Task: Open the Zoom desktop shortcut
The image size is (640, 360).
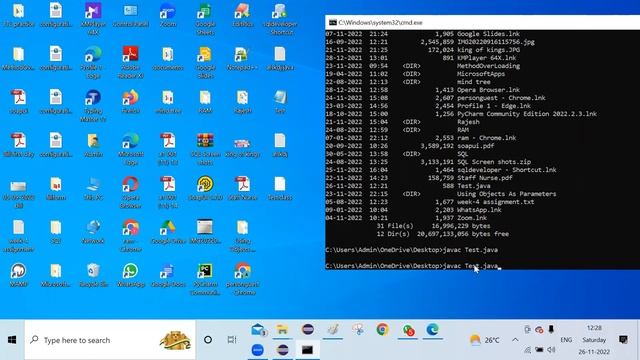Action: pos(168,15)
